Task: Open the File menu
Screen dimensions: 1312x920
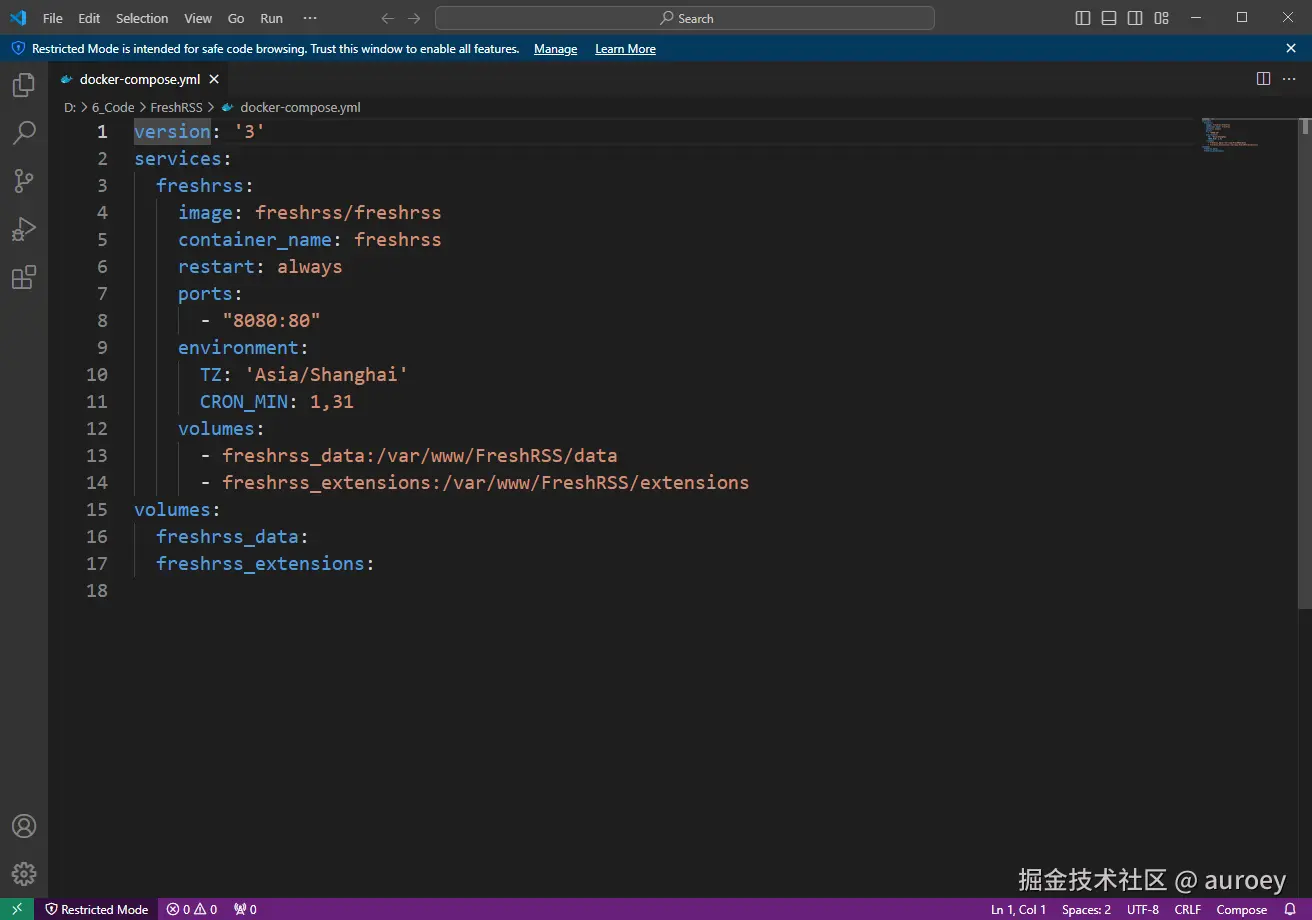Action: 53,18
